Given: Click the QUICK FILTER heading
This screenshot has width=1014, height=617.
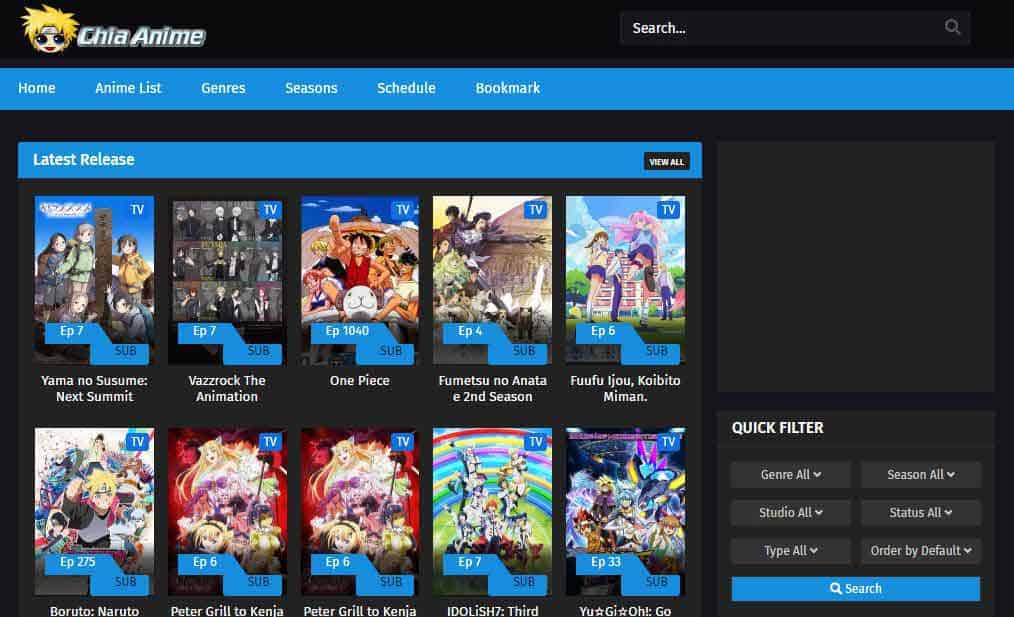Looking at the screenshot, I should (777, 428).
